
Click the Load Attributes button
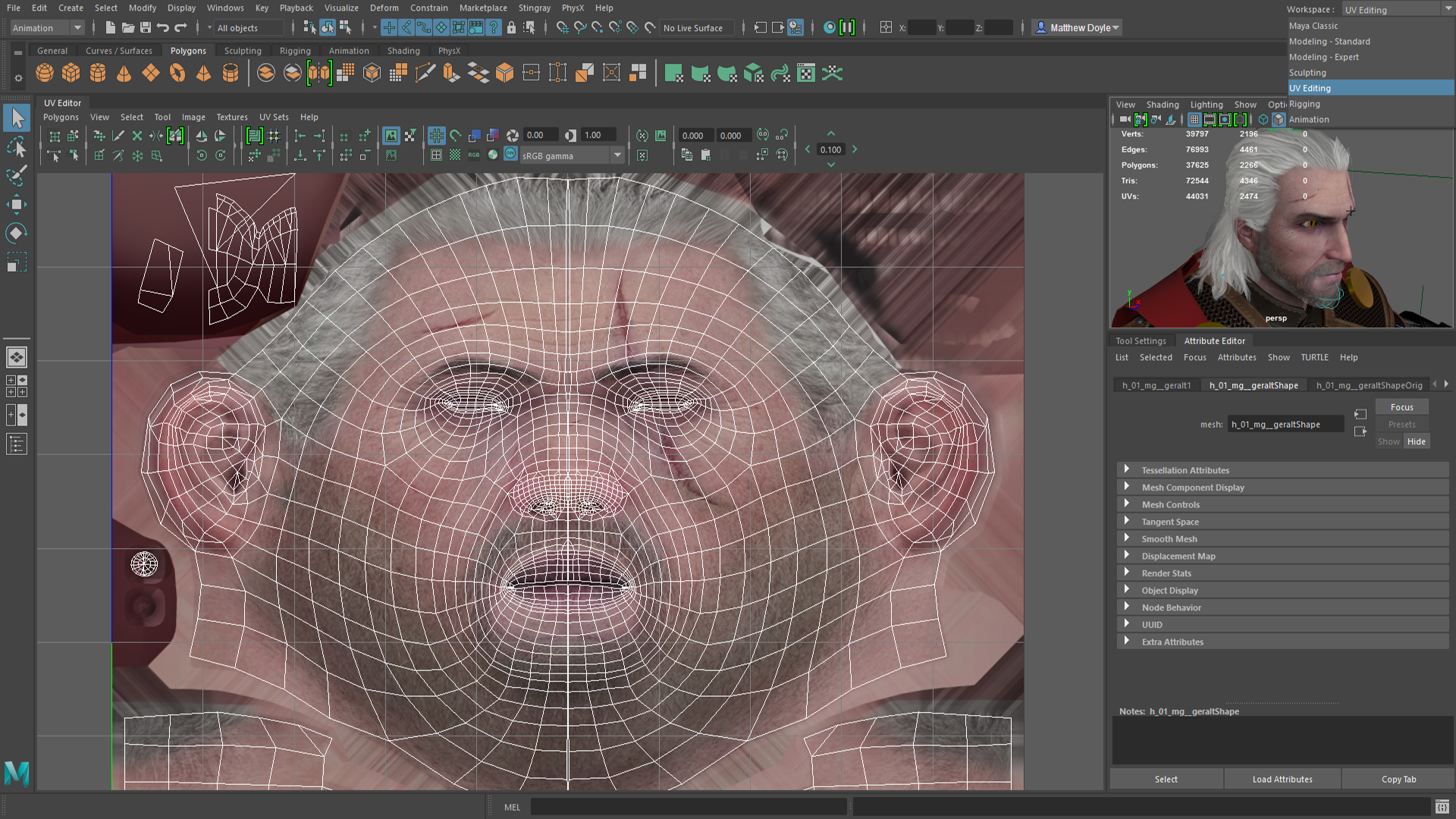(x=1282, y=779)
